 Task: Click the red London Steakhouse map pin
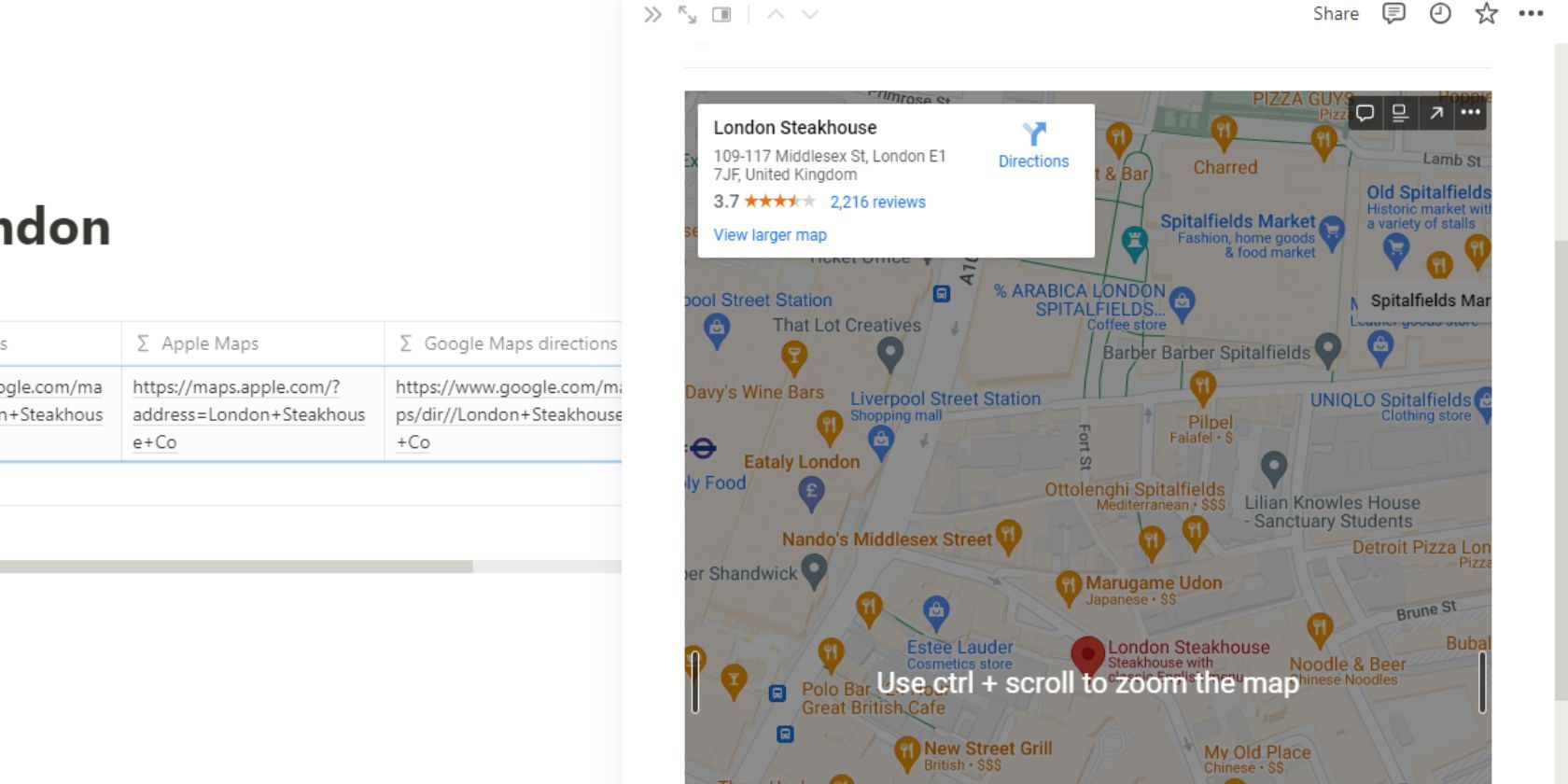pyautogui.click(x=1087, y=653)
